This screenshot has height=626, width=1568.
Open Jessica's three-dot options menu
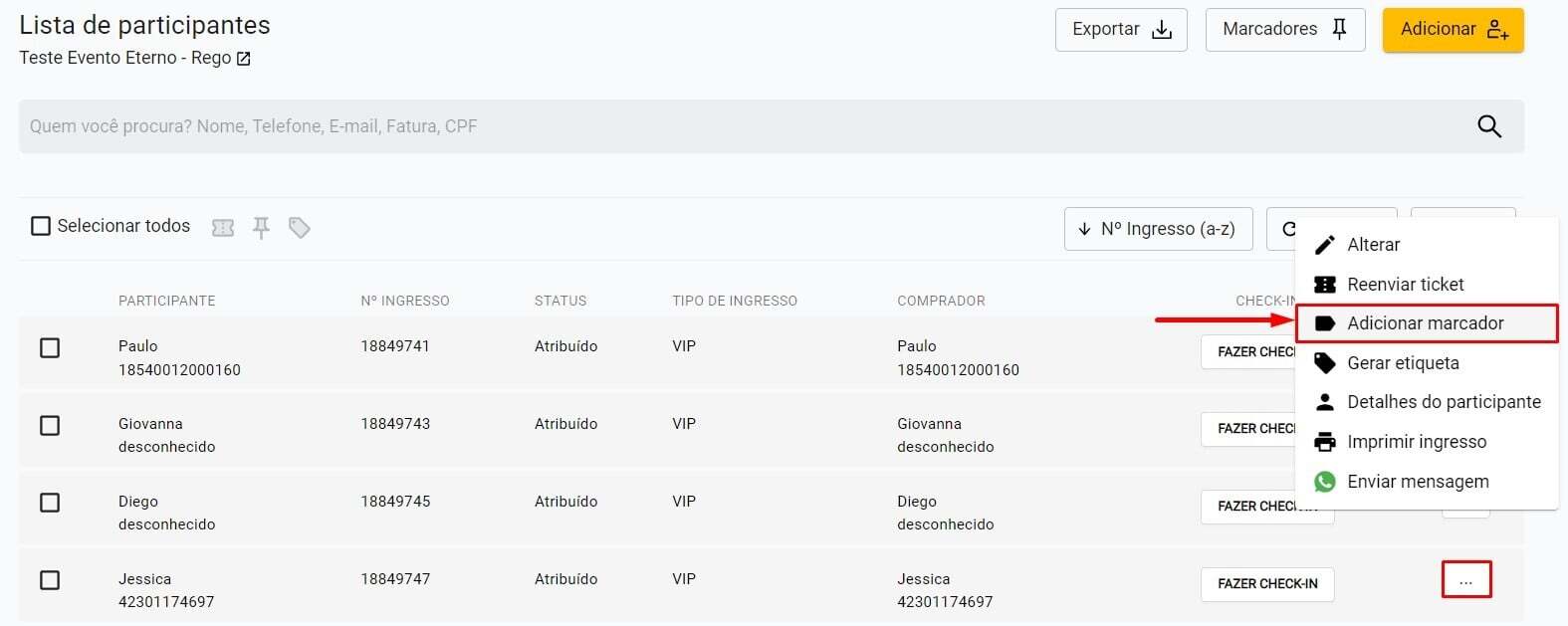[1465, 580]
